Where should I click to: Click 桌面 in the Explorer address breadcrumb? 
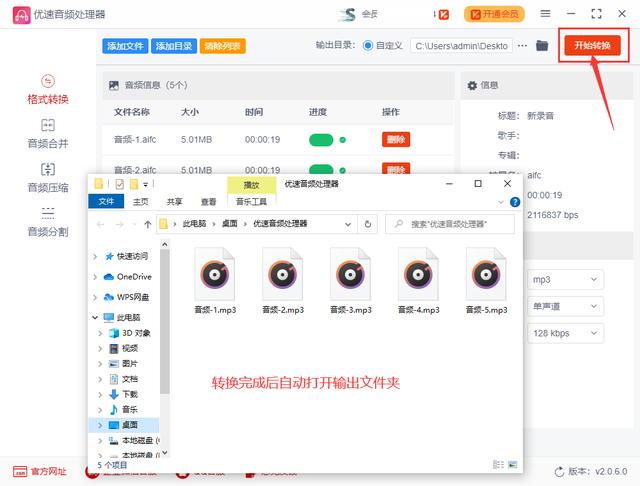tap(229, 224)
